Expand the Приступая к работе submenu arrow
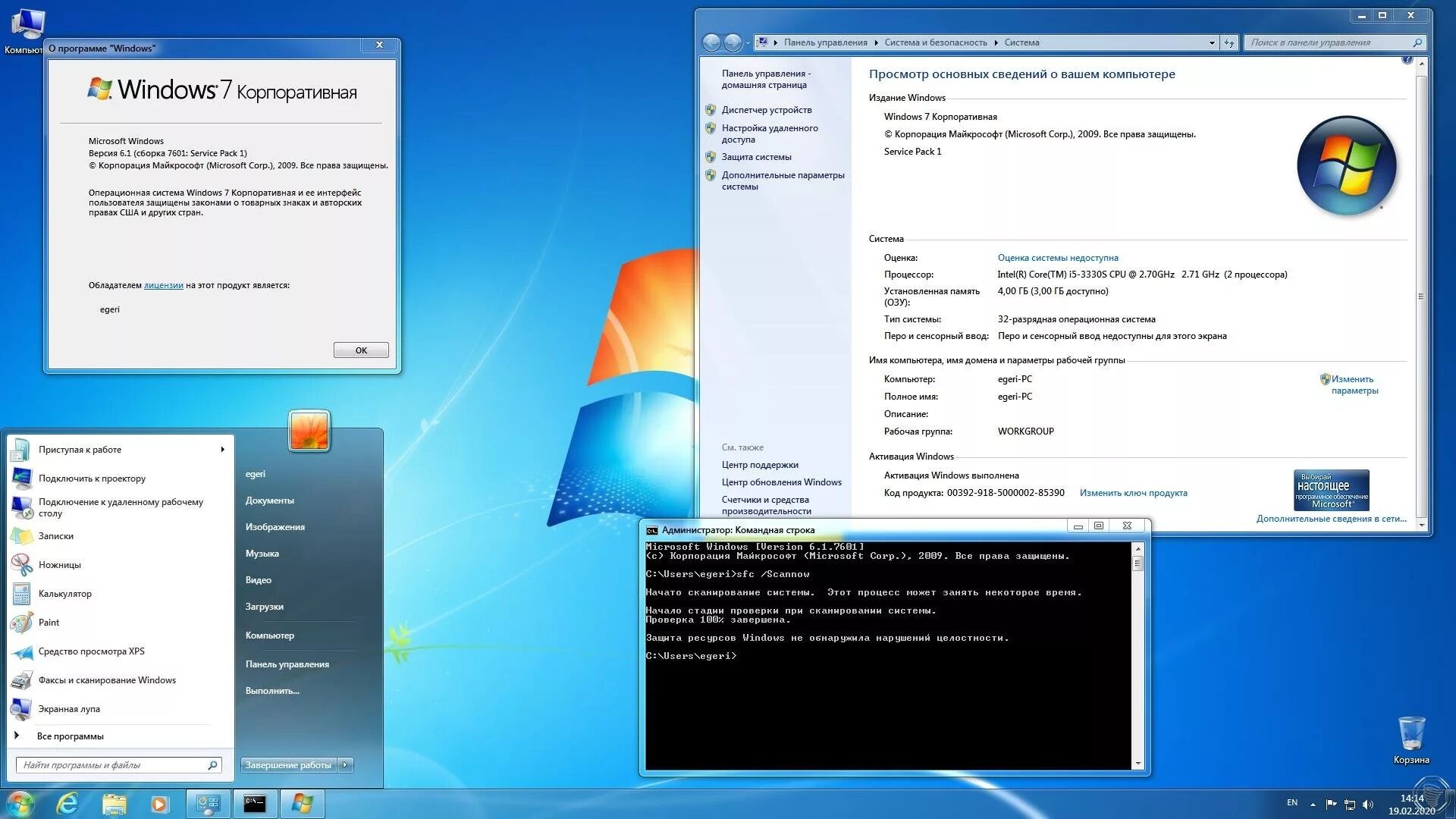 pos(222,450)
